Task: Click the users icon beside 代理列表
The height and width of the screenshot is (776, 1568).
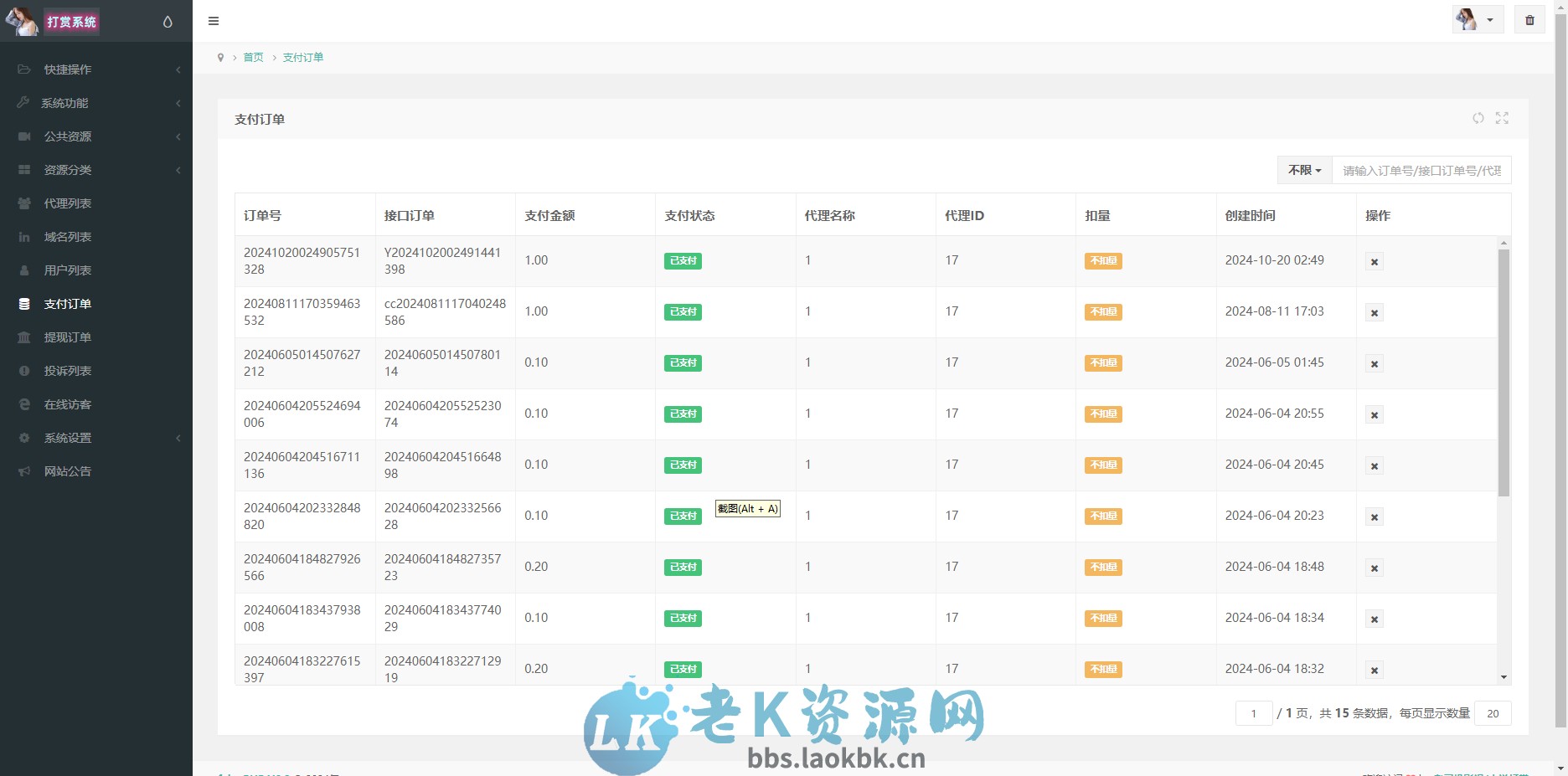Action: click(x=23, y=203)
